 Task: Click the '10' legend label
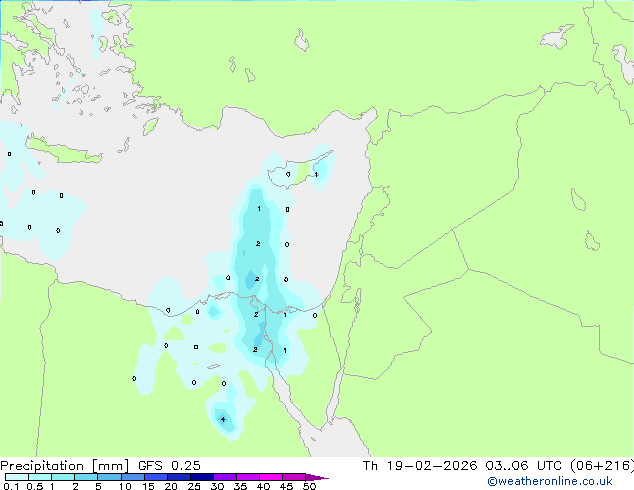click(x=125, y=486)
